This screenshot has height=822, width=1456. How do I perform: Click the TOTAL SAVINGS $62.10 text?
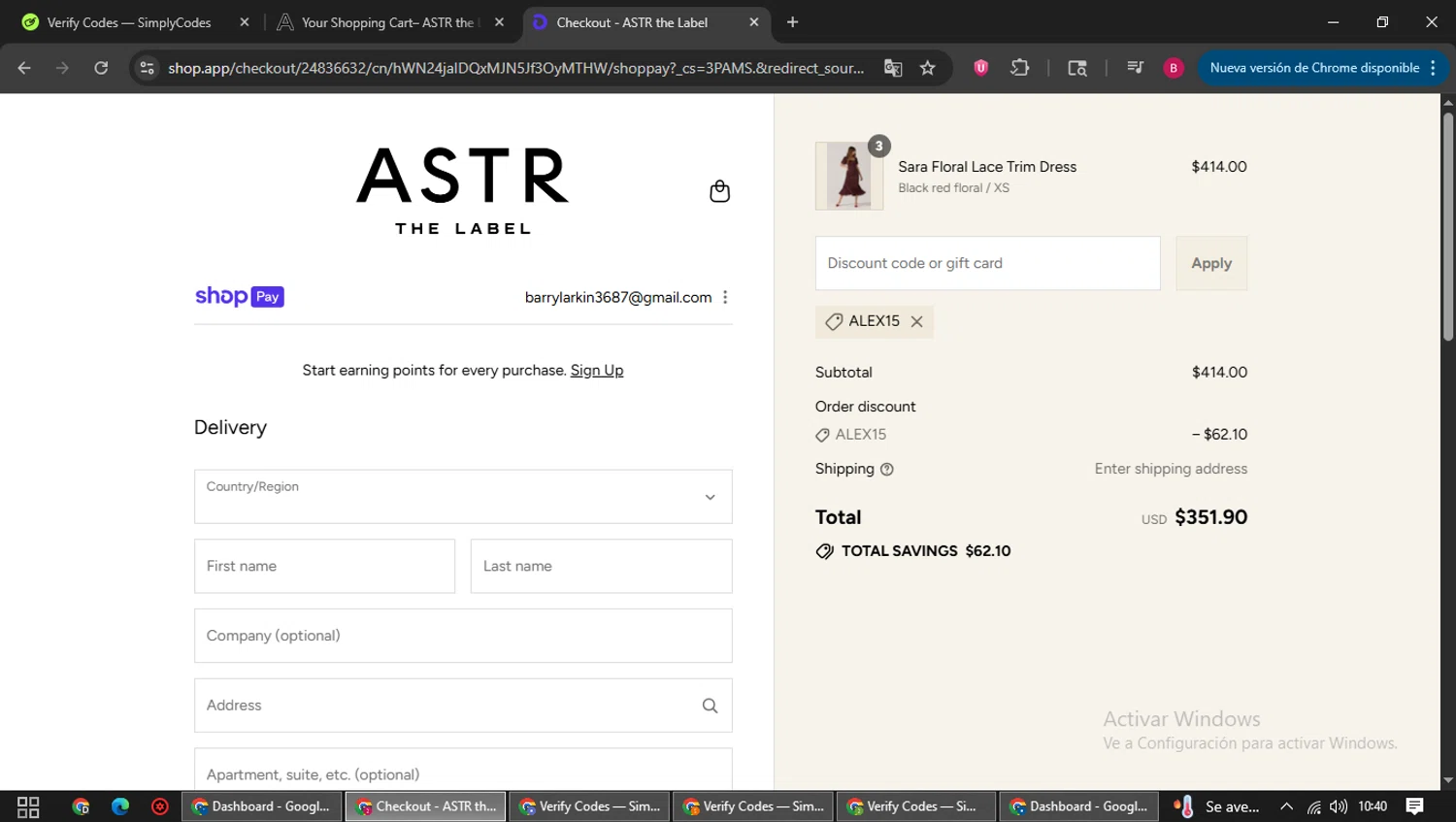(x=926, y=551)
